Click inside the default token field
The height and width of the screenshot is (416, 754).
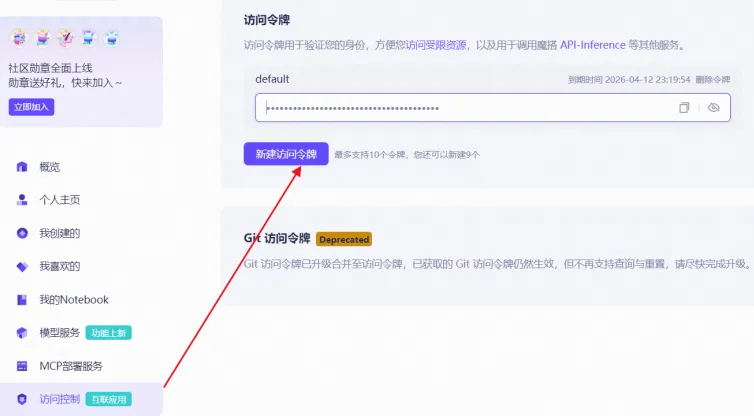coord(493,108)
